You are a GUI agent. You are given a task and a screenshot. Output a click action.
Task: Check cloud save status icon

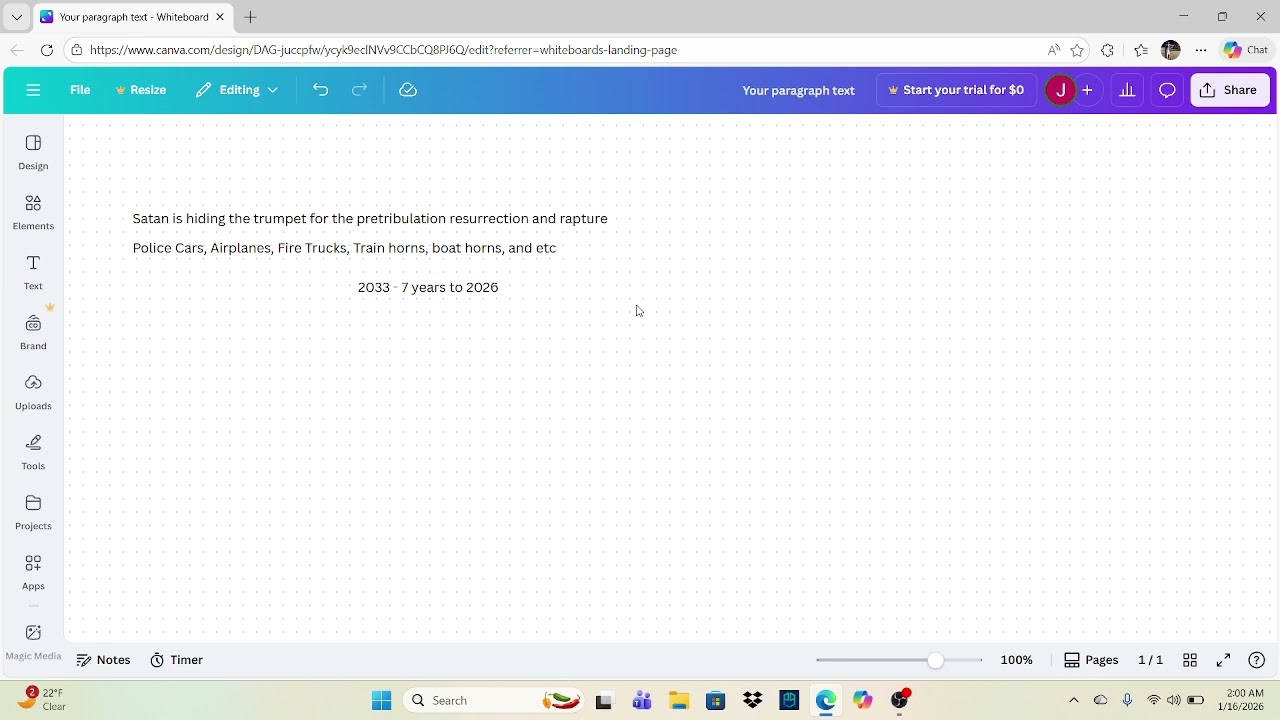[407, 90]
